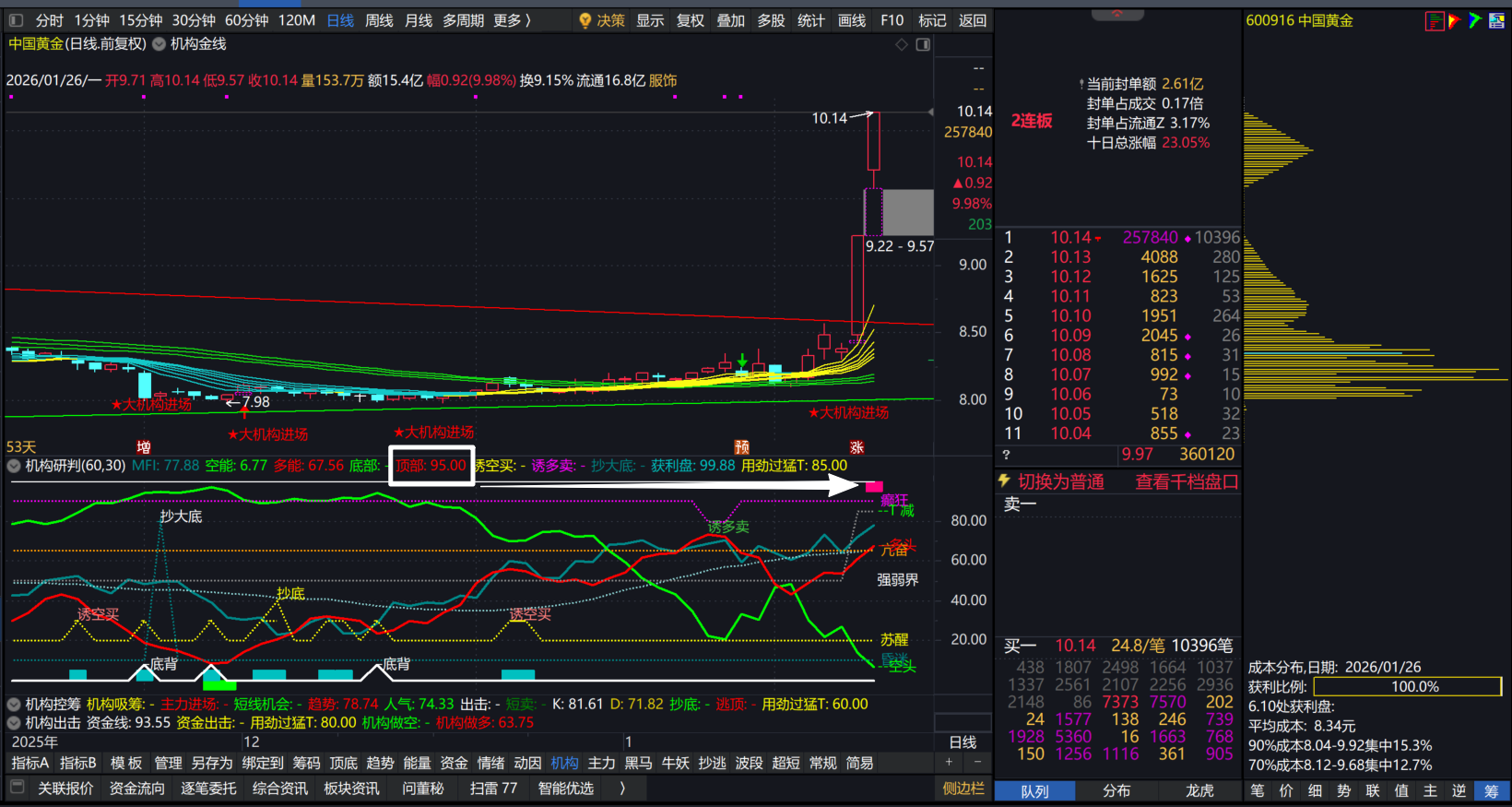Viewport: 1512px width, 807px height.
Task: Click the lightning icon beside 切换为普通
Action: coord(1005,481)
